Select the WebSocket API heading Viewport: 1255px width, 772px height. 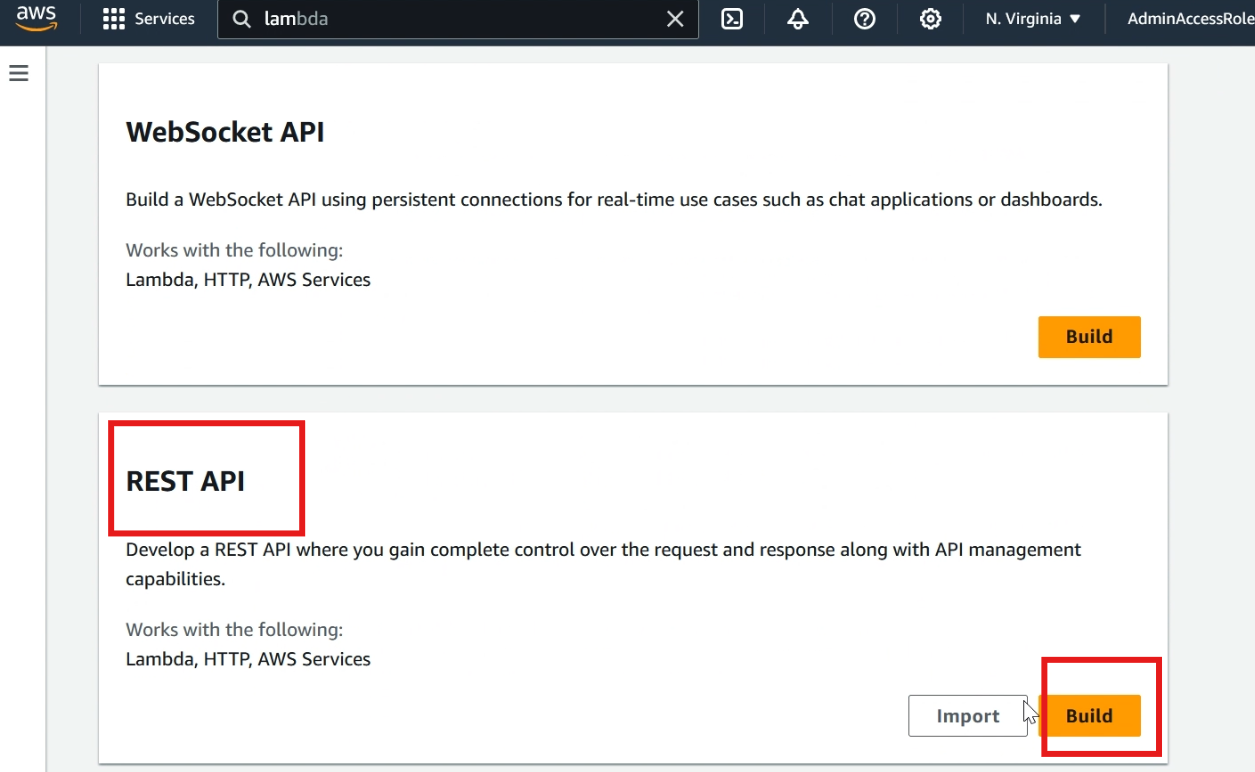pyautogui.click(x=225, y=132)
